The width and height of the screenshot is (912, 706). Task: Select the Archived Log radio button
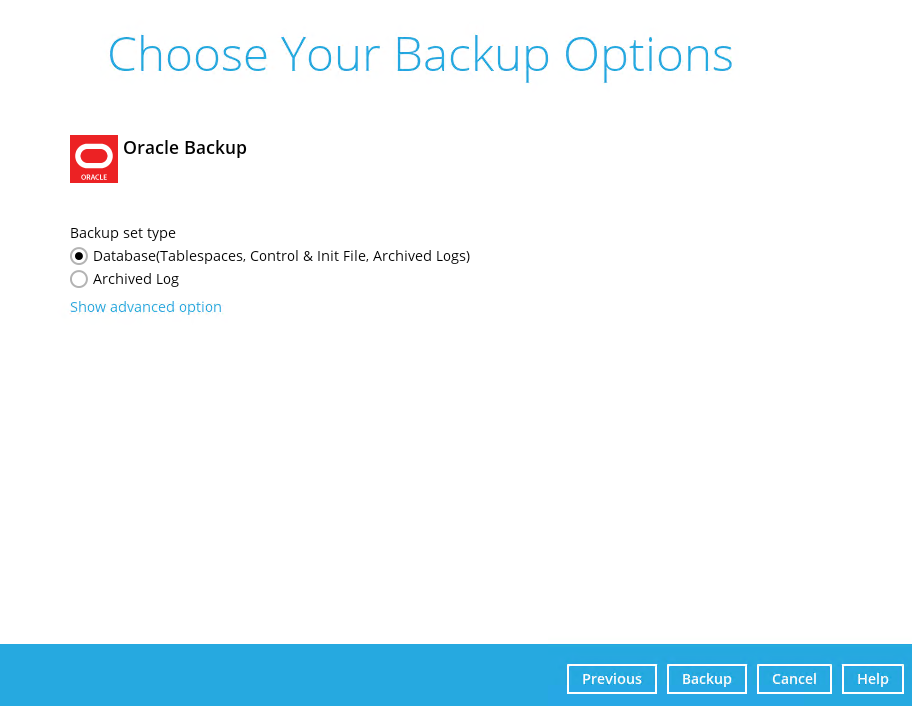[x=79, y=279]
